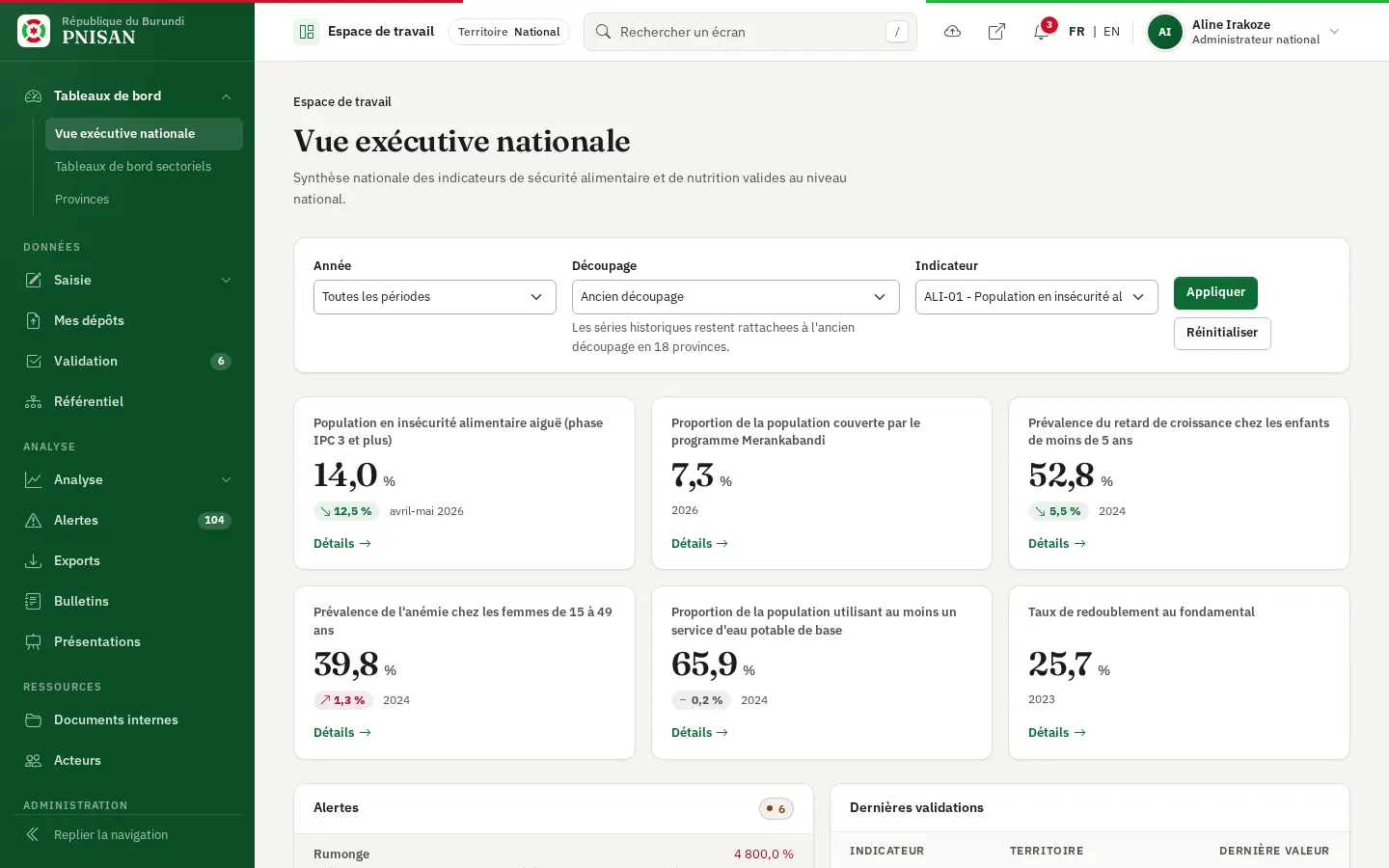
Task: Focus the Rechercher un écran search field
Action: click(750, 32)
